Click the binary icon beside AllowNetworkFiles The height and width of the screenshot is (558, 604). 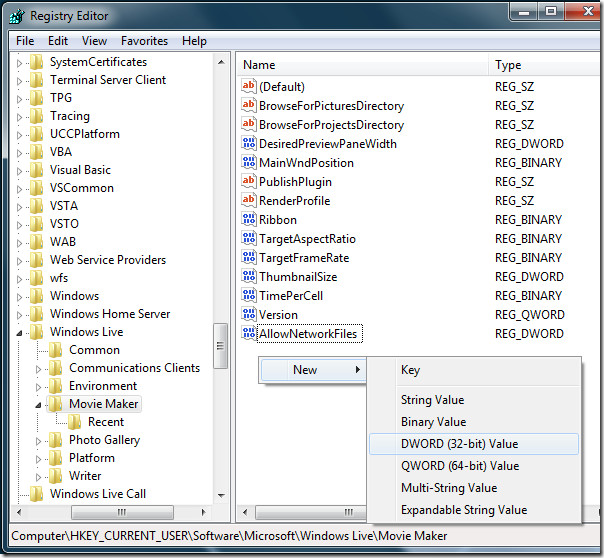click(249, 333)
